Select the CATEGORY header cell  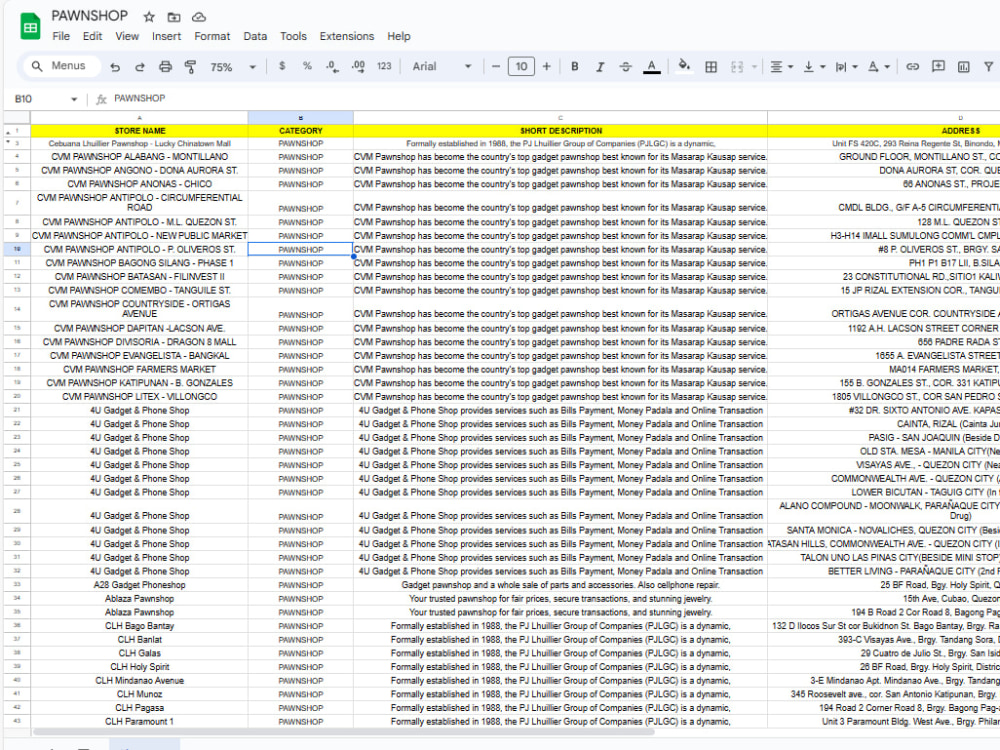click(300, 131)
